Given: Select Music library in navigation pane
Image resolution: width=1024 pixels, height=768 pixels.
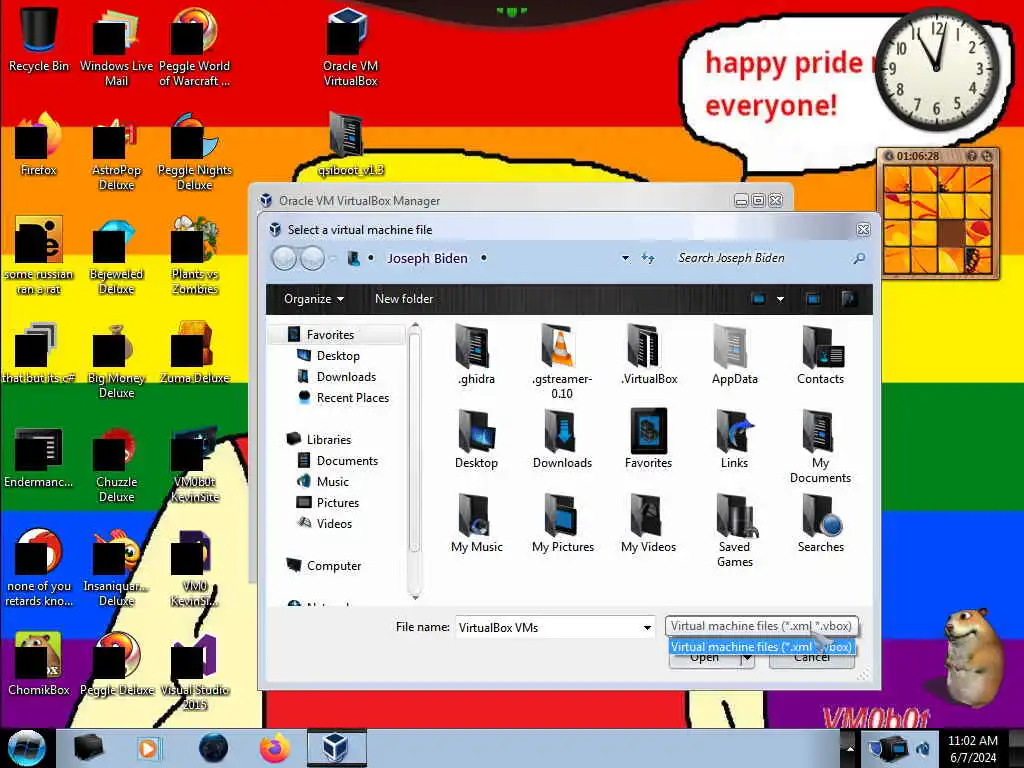Looking at the screenshot, I should (332, 481).
